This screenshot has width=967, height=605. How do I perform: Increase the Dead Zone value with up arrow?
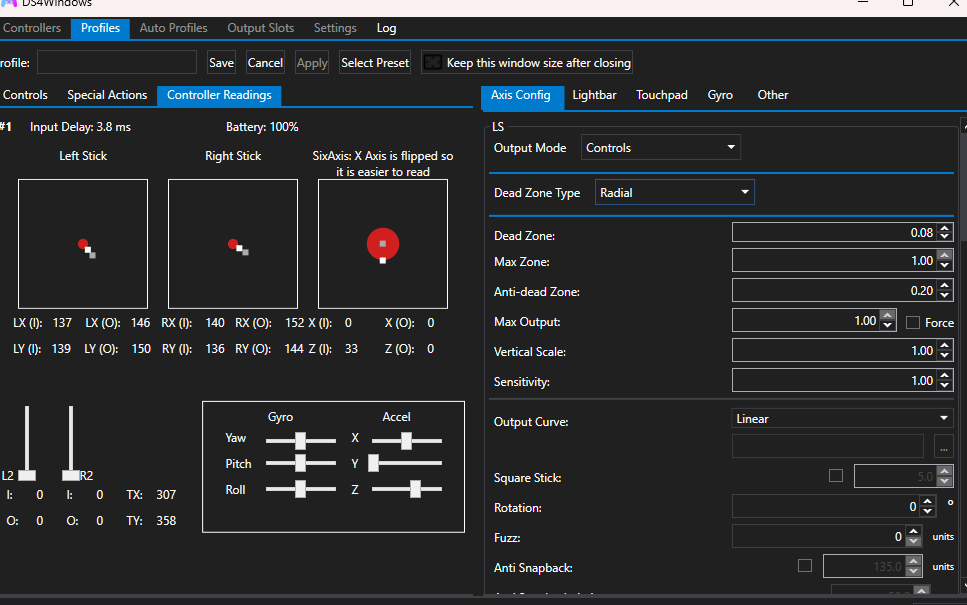(946, 228)
